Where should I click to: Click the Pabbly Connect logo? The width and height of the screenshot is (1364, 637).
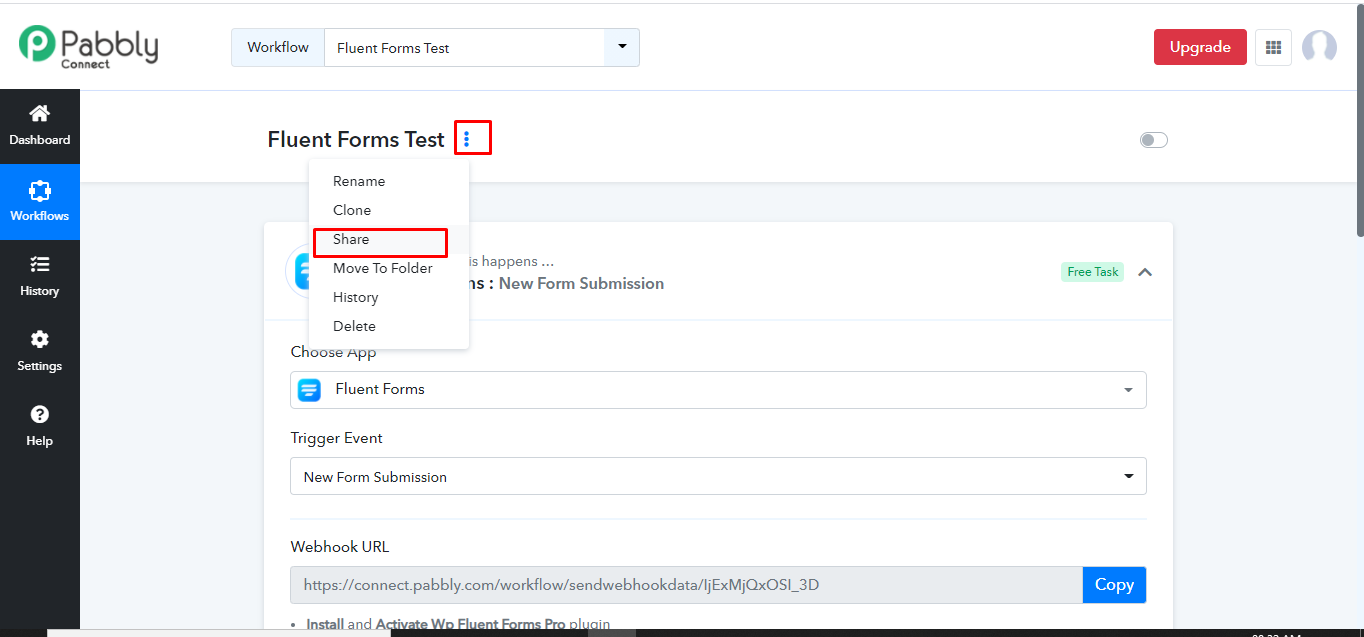click(x=89, y=47)
